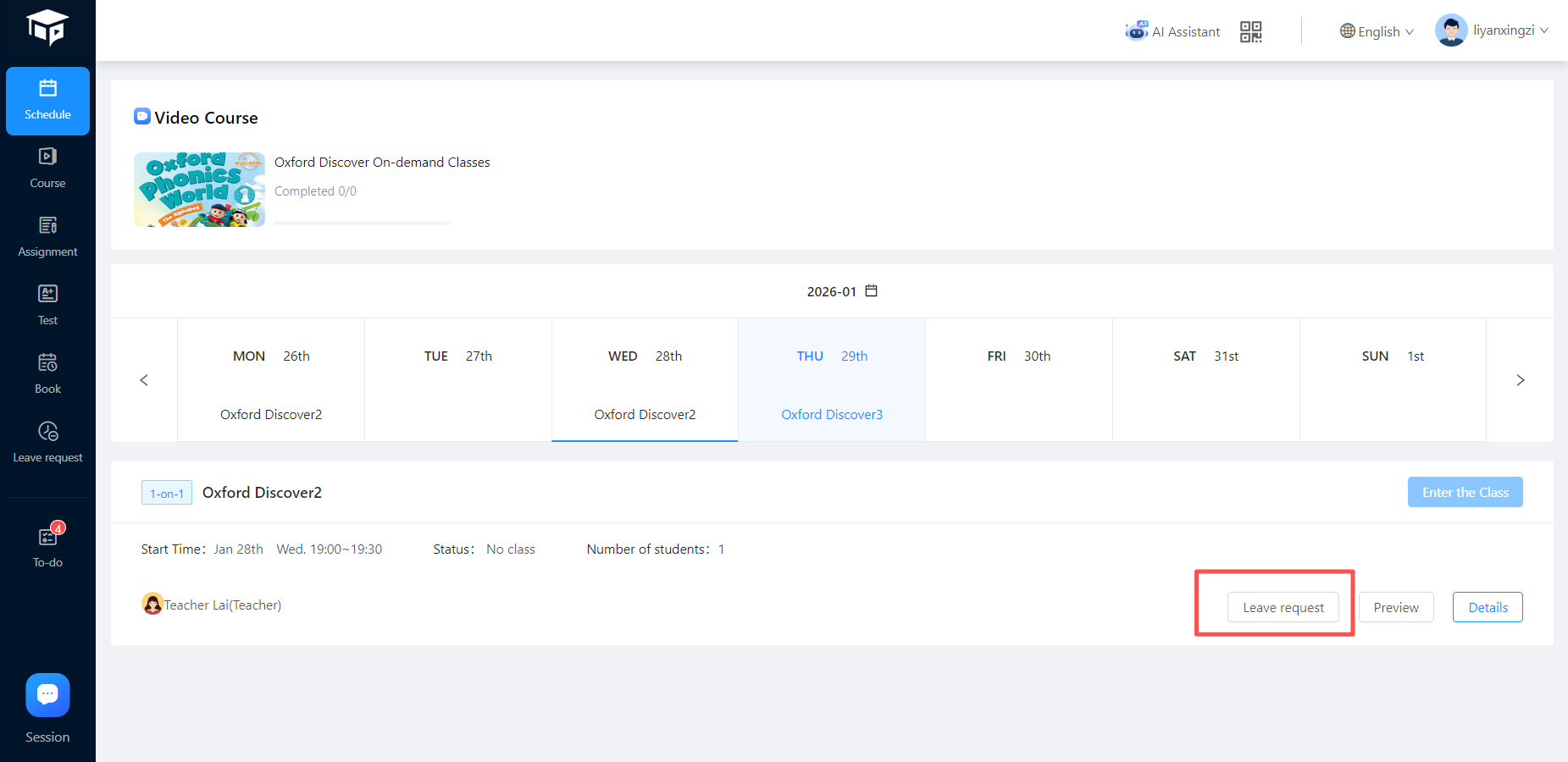Open calendar picker next to 2026-01
Viewport: 1568px width, 762px height.
pos(871,291)
